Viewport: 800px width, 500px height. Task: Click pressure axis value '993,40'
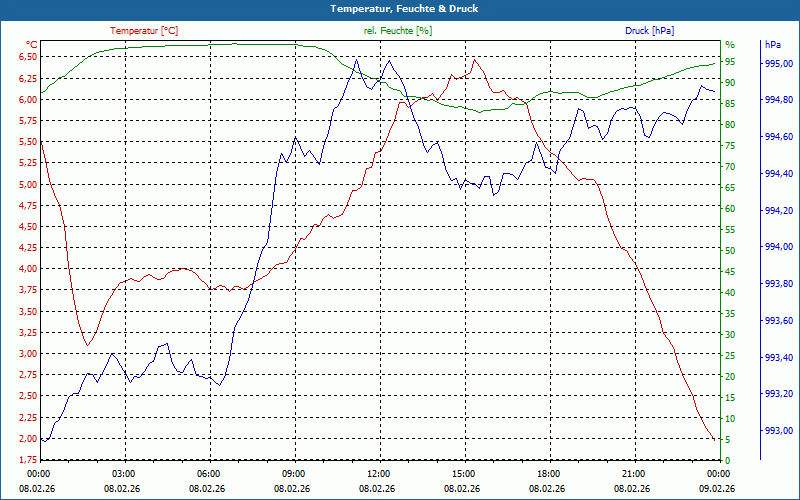click(779, 357)
